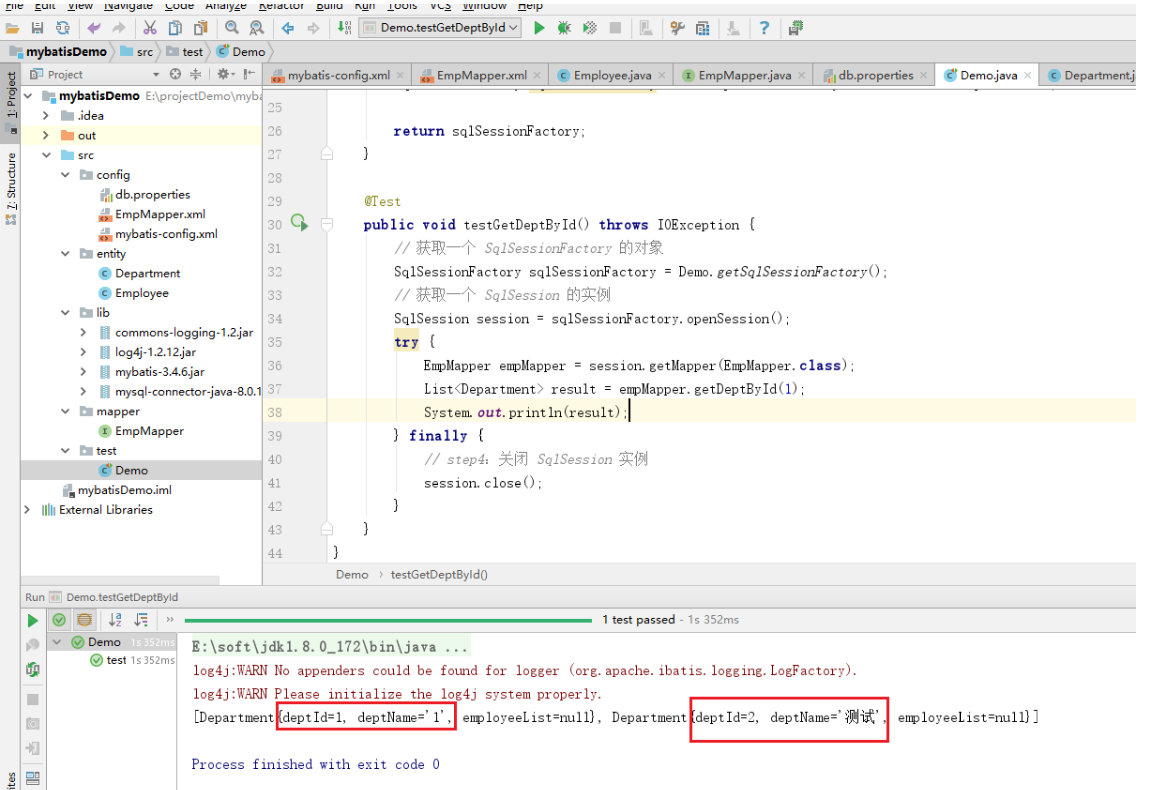Click the Build project icon

(x=344, y=28)
